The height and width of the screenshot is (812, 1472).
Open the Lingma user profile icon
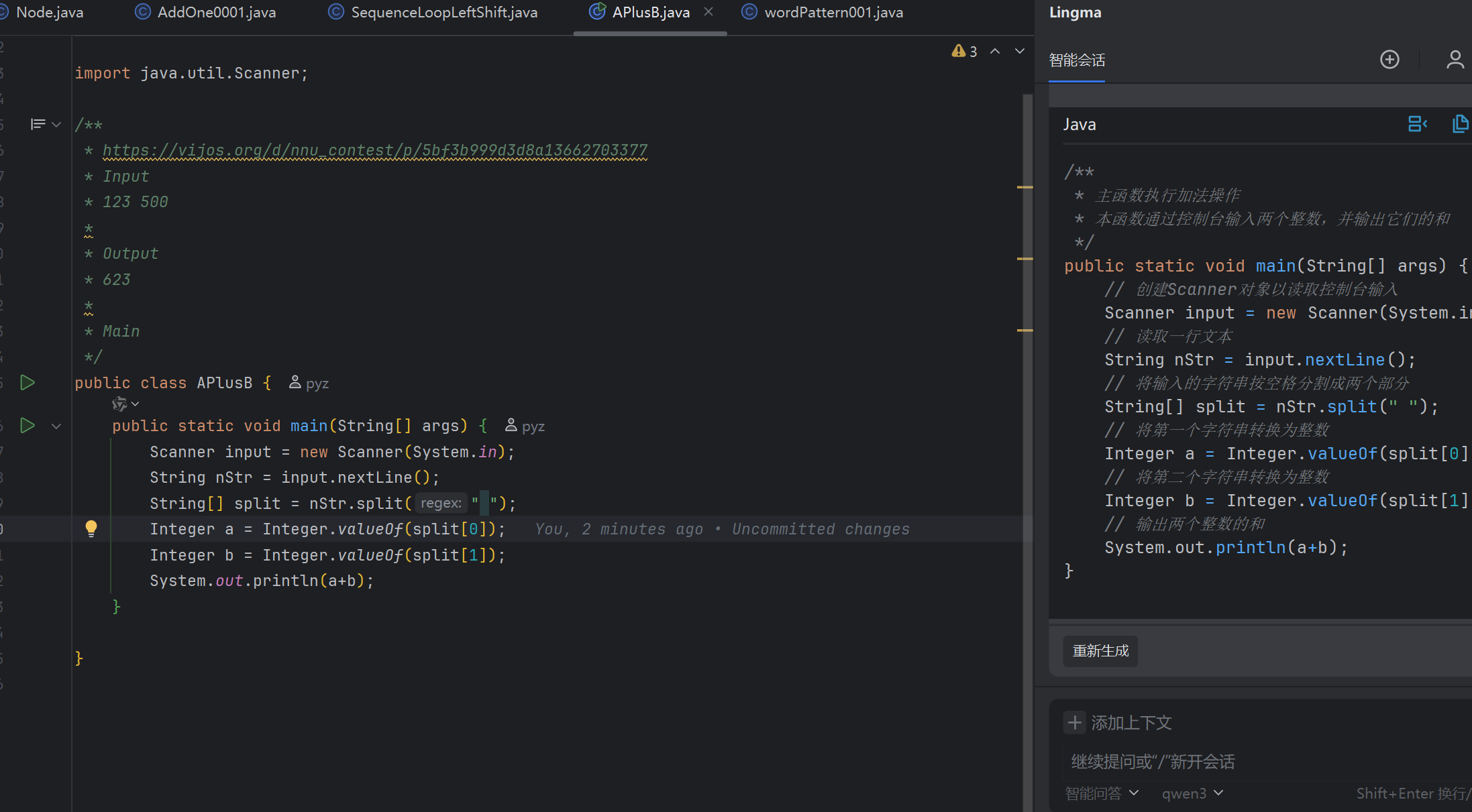pyautogui.click(x=1454, y=60)
